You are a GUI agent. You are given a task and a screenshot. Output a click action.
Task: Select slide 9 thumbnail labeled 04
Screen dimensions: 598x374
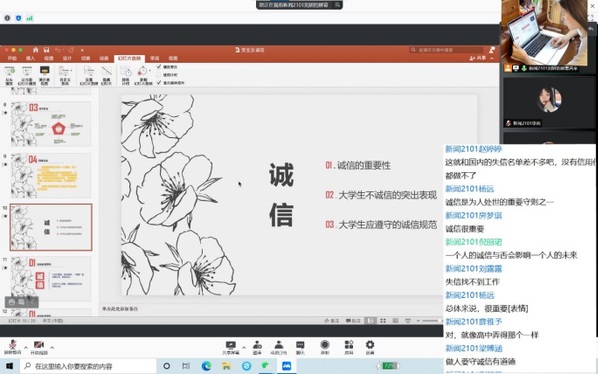(x=50, y=176)
